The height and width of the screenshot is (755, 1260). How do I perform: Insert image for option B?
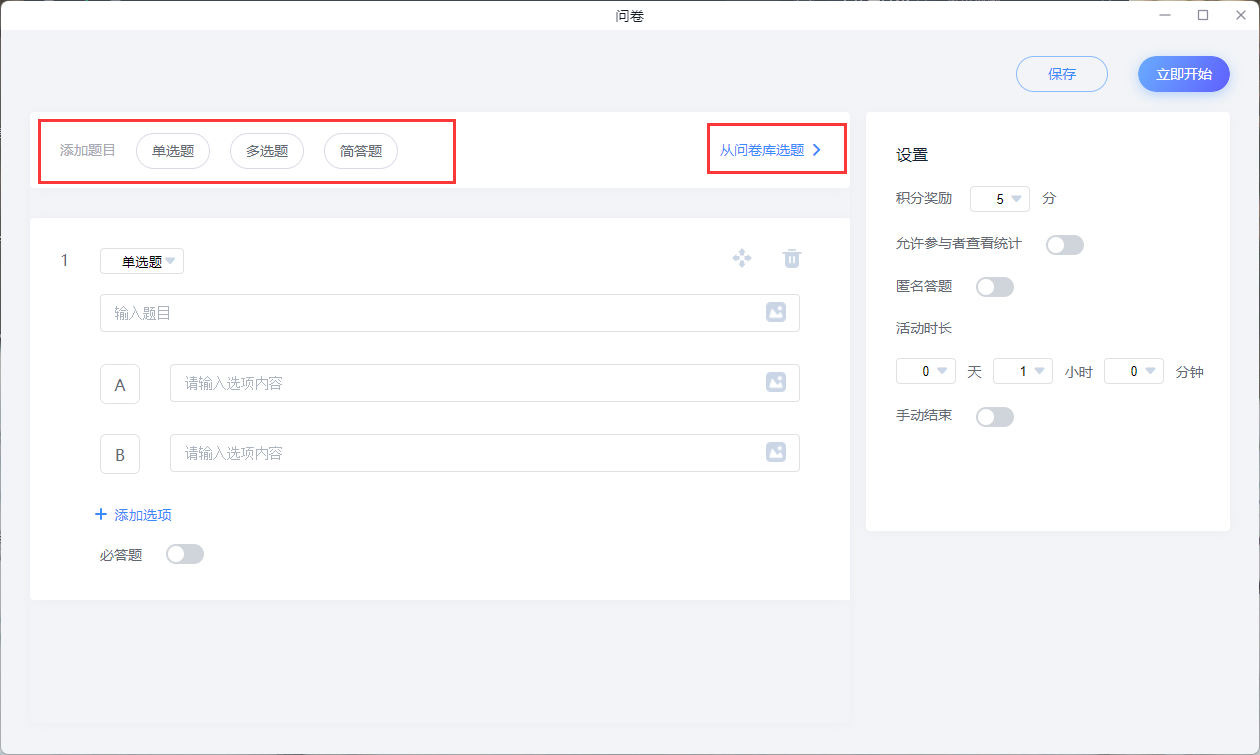pos(776,452)
